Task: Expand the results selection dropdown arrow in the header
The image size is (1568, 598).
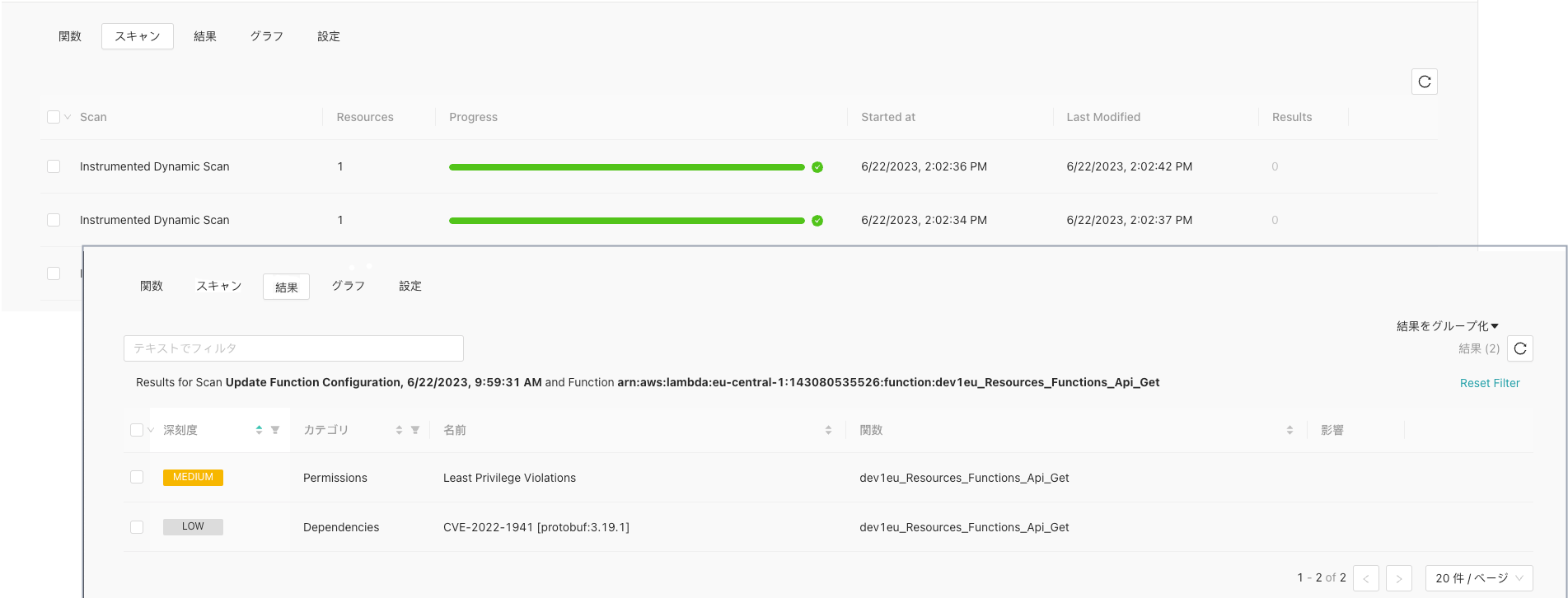Action: [x=151, y=430]
